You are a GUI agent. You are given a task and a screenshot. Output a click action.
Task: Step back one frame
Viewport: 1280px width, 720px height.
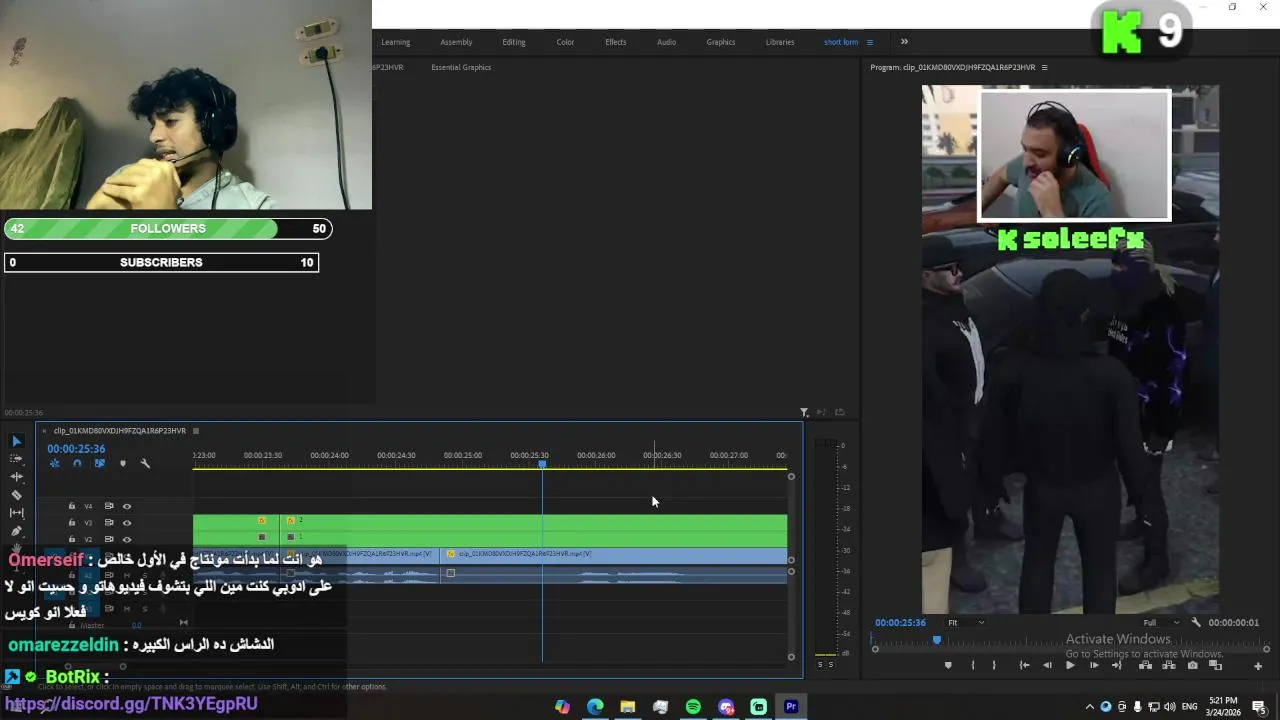(x=1047, y=665)
